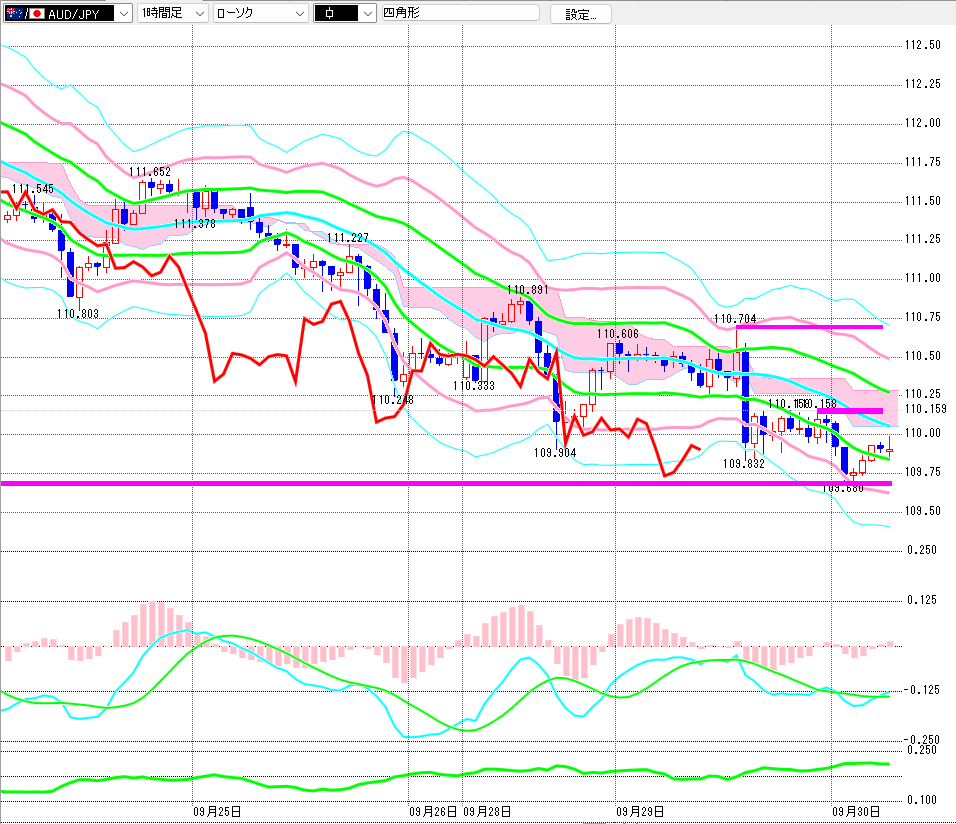The width and height of the screenshot is (956, 824).
Task: Open the AUD/JPY currency pair dropdown
Action: click(x=67, y=13)
